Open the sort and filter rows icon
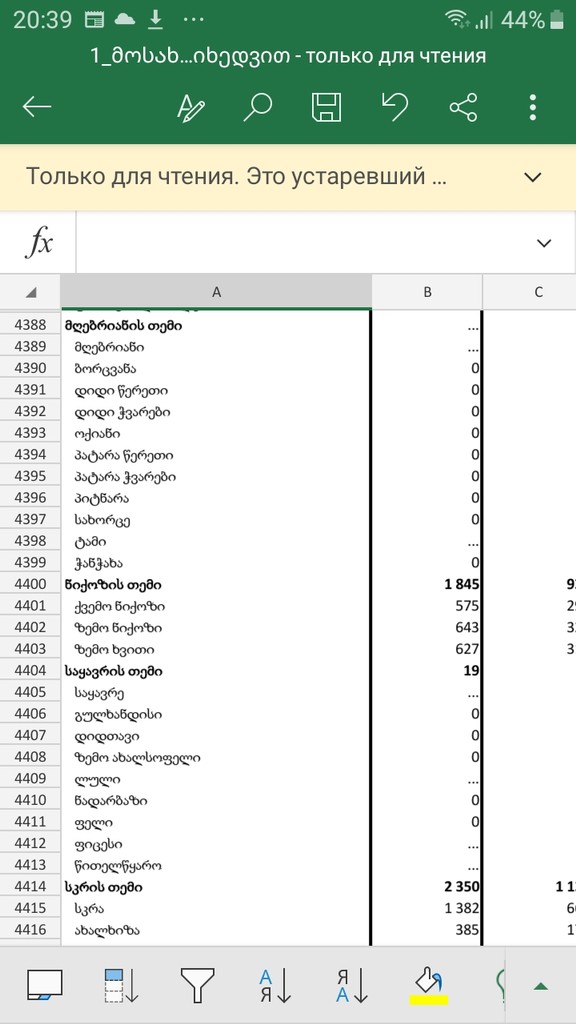Viewport: 576px width, 1024px height. tap(121, 985)
